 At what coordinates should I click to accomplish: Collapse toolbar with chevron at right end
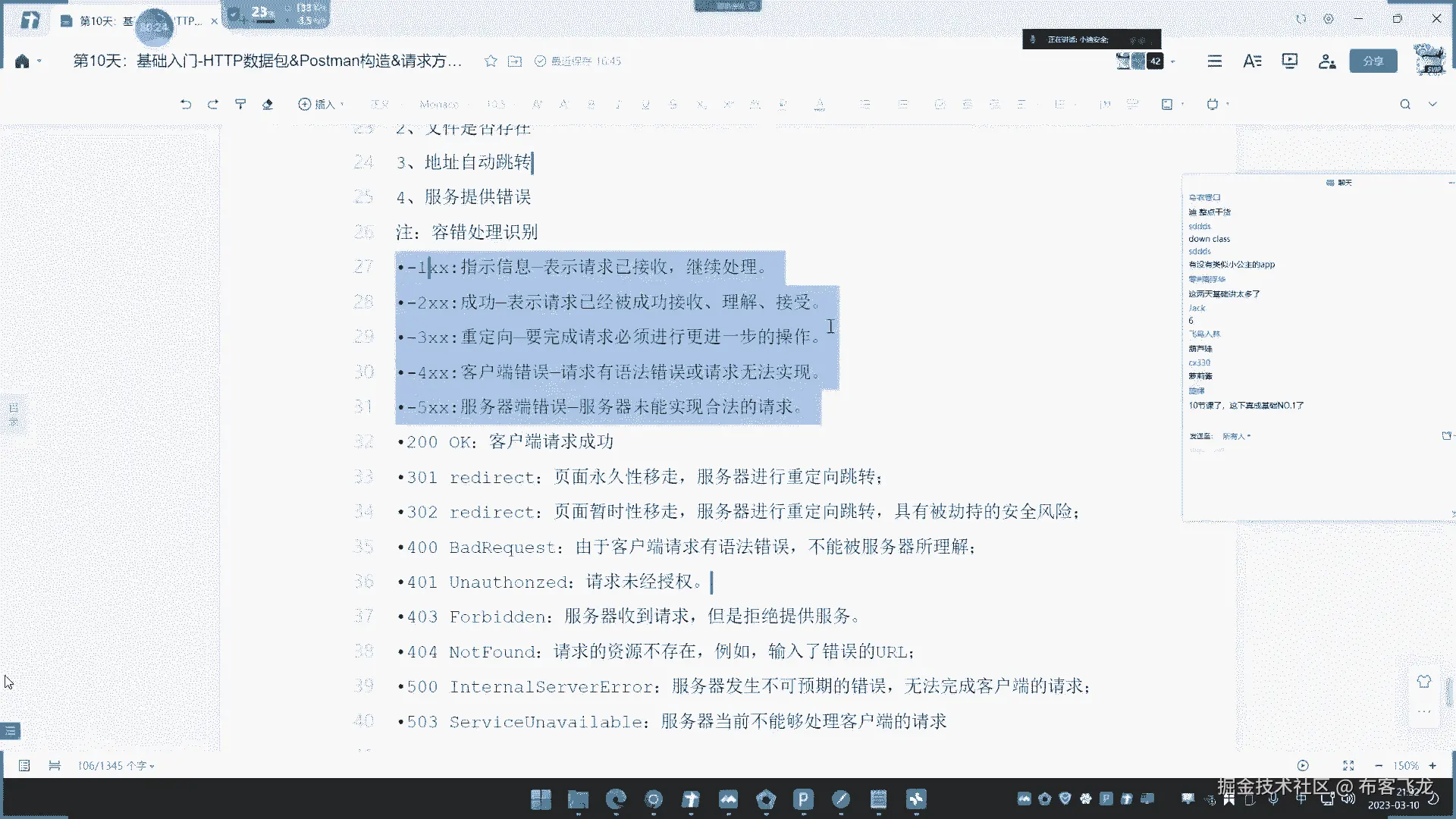(1432, 104)
